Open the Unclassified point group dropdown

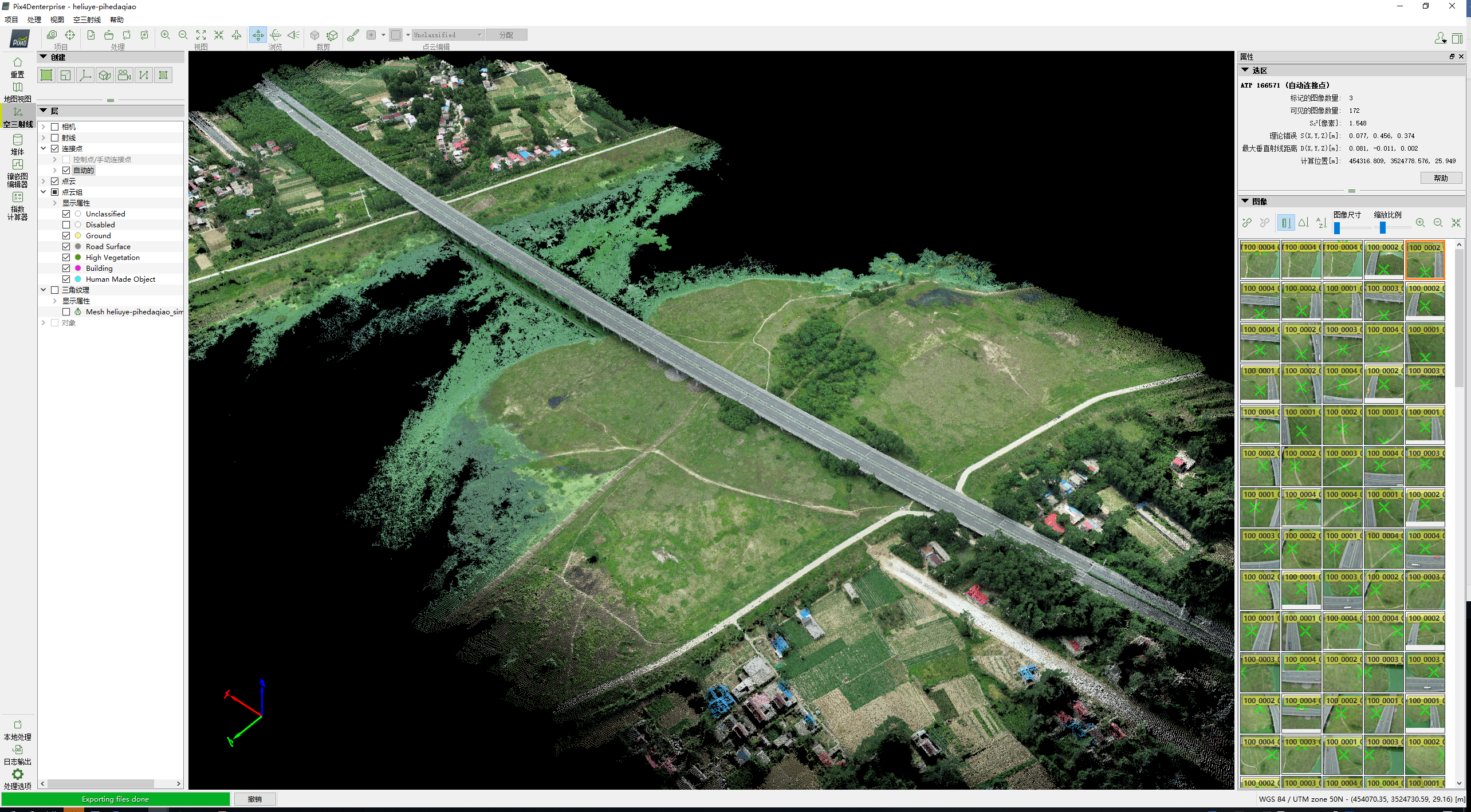coord(449,35)
